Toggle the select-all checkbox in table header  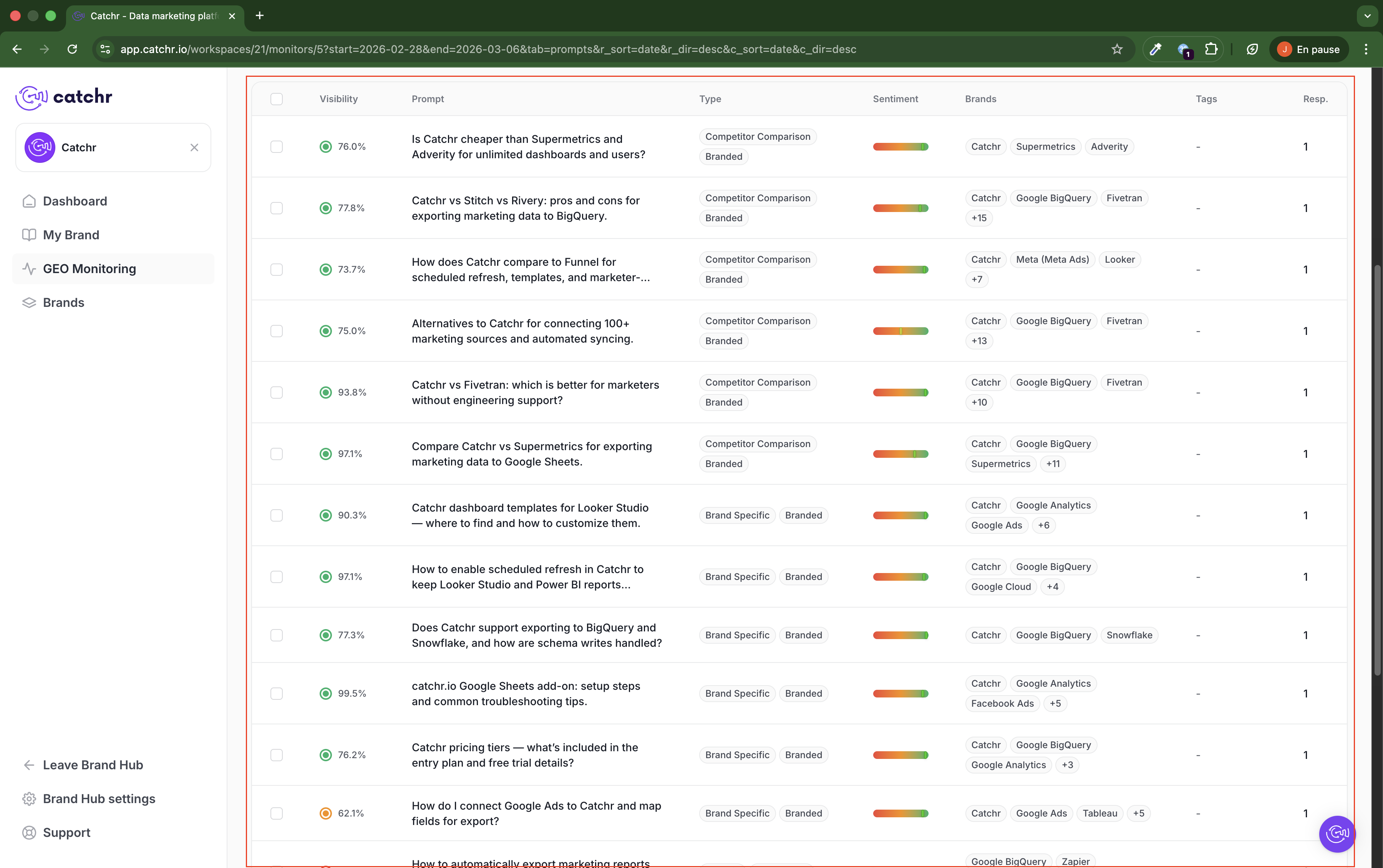(x=277, y=99)
